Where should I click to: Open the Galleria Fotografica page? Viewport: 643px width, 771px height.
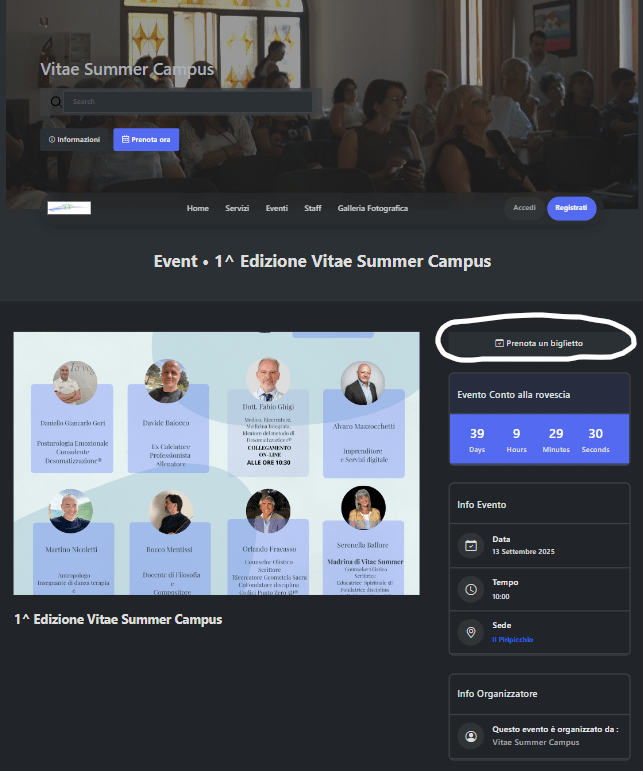point(373,208)
